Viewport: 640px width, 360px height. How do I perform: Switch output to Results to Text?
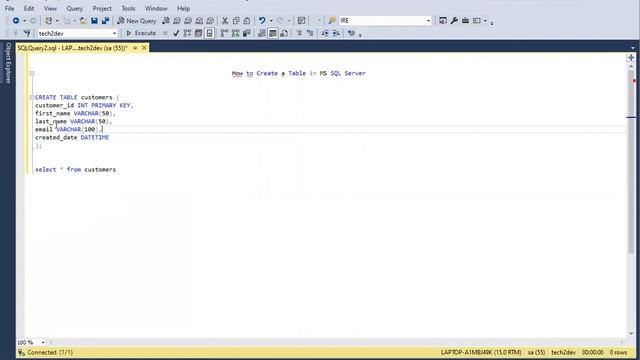coord(262,33)
